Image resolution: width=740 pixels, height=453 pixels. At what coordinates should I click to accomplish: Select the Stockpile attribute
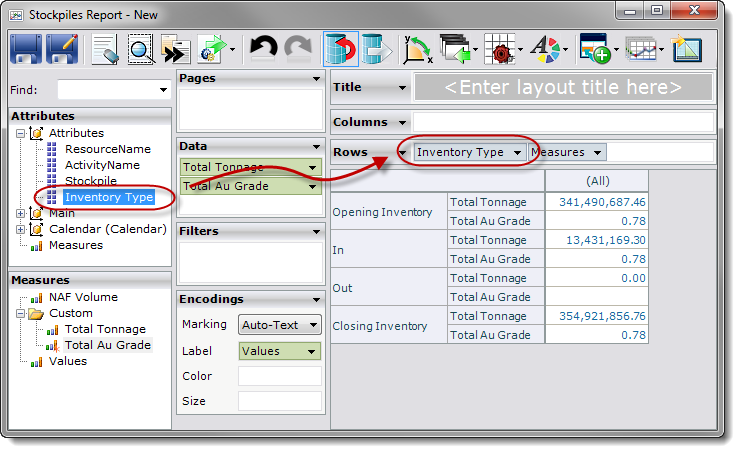[x=91, y=181]
